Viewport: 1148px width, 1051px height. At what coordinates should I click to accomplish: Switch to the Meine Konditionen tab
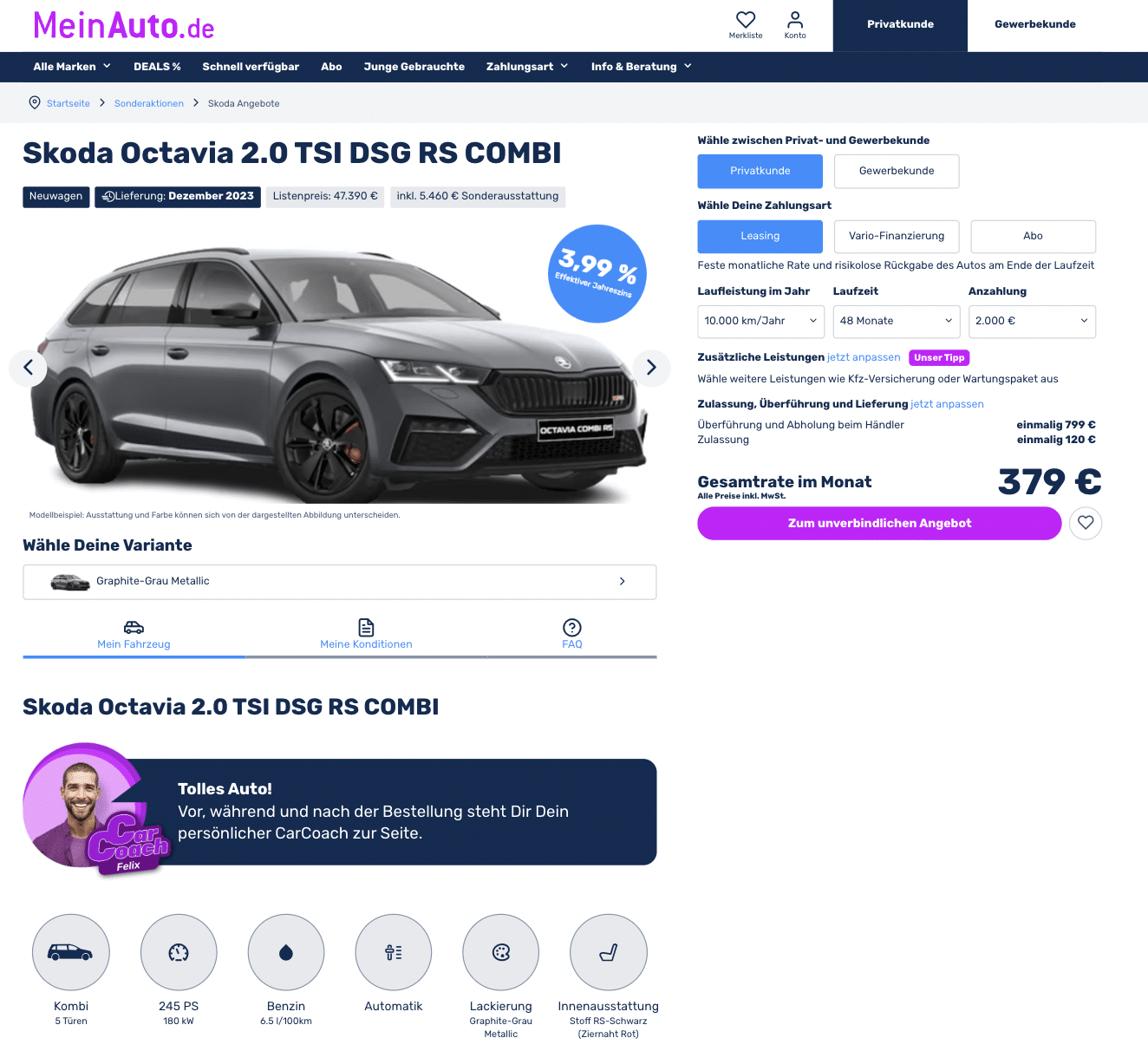point(366,636)
